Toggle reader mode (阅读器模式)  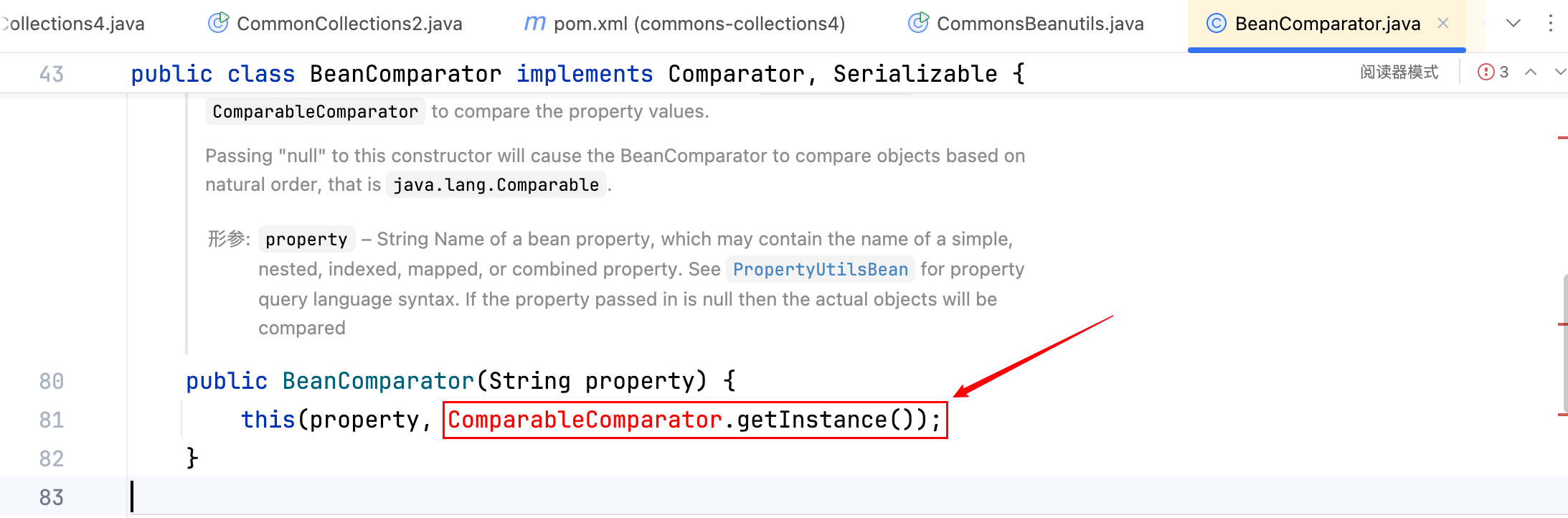click(1399, 72)
